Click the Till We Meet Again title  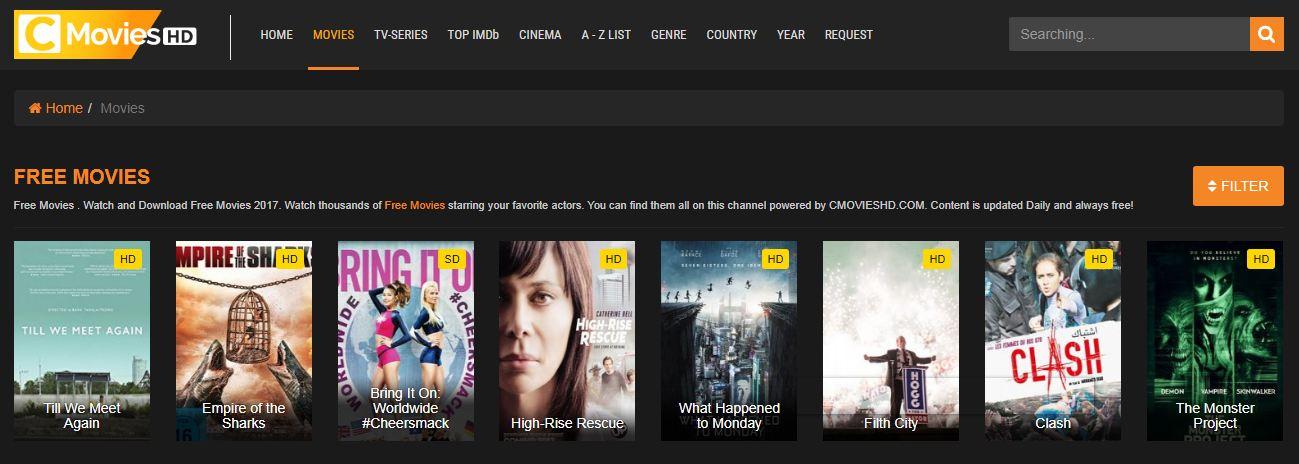tap(82, 415)
